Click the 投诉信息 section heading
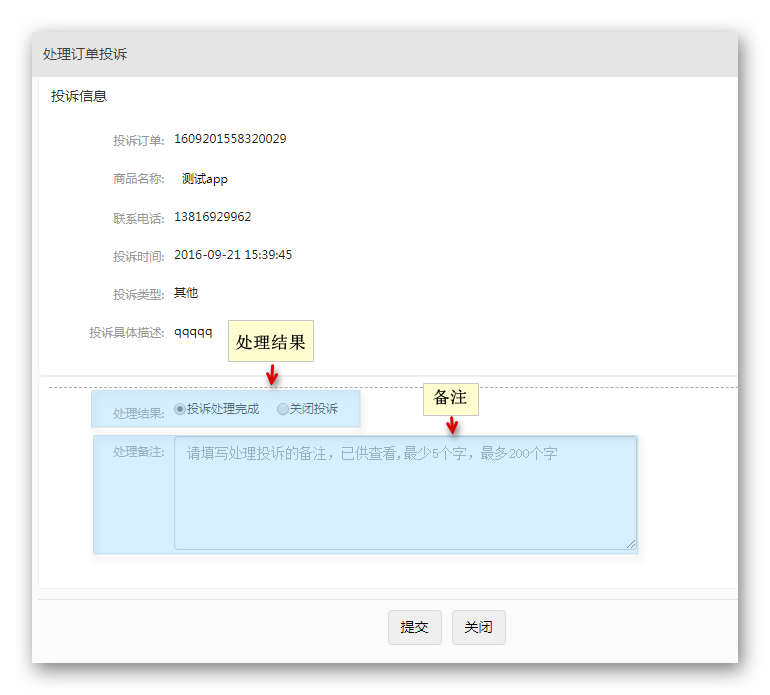This screenshot has width=770, height=695. pyautogui.click(x=79, y=96)
